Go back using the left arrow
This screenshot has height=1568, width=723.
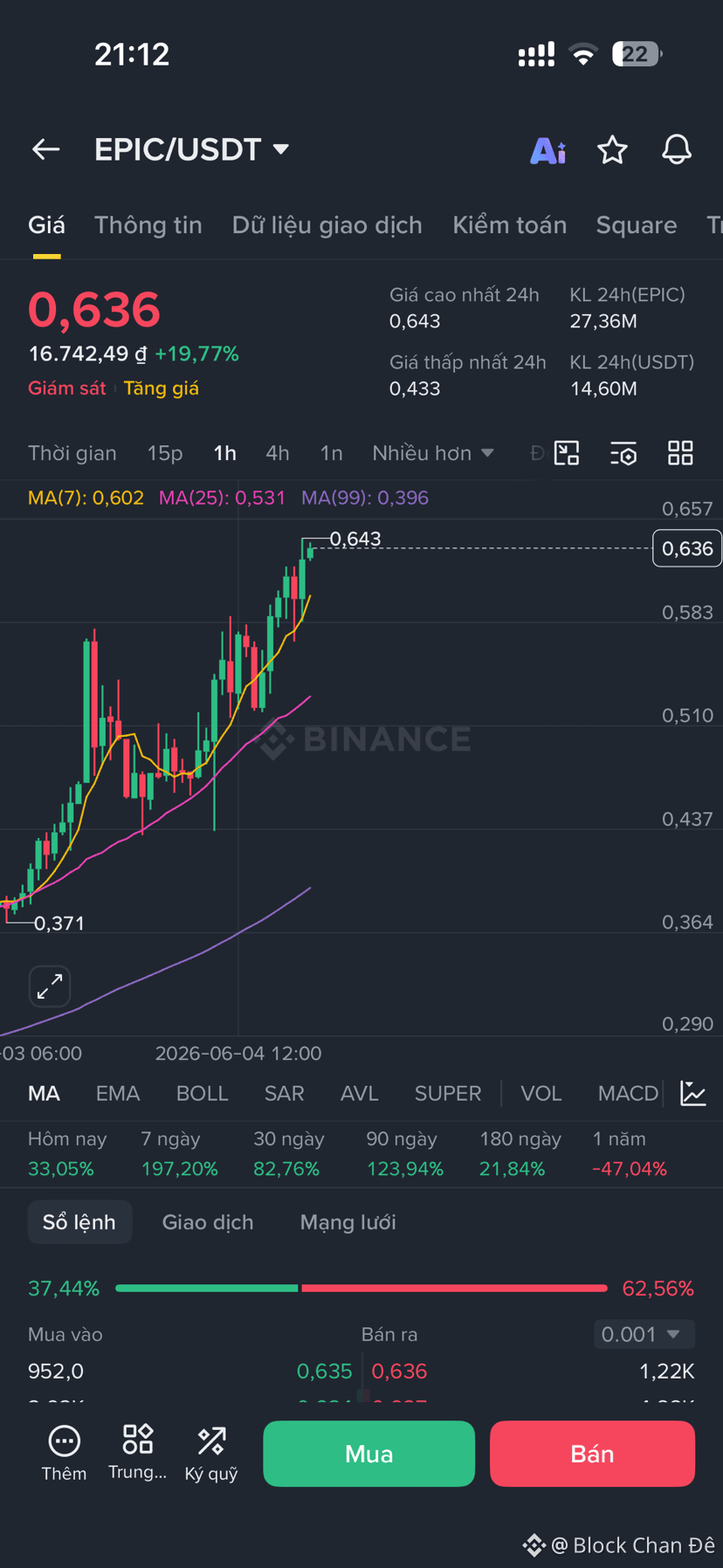(46, 149)
